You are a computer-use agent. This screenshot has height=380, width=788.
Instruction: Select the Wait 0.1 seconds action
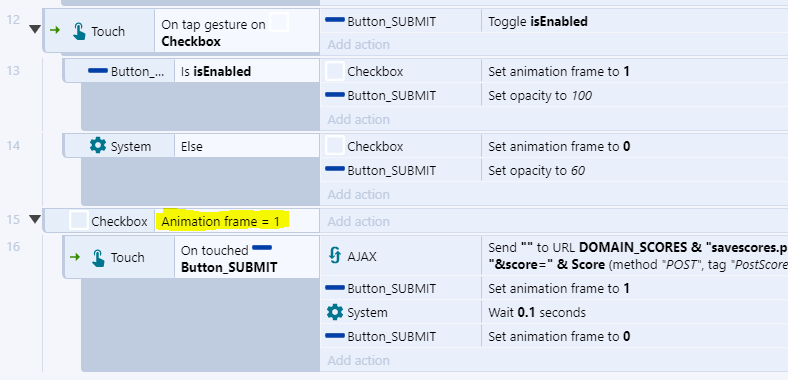(537, 313)
